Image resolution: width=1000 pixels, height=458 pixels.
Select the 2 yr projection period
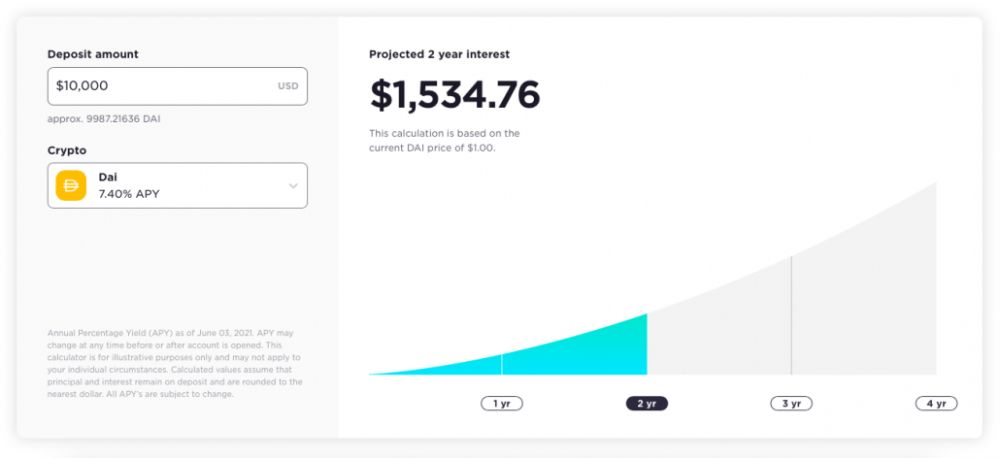(647, 404)
